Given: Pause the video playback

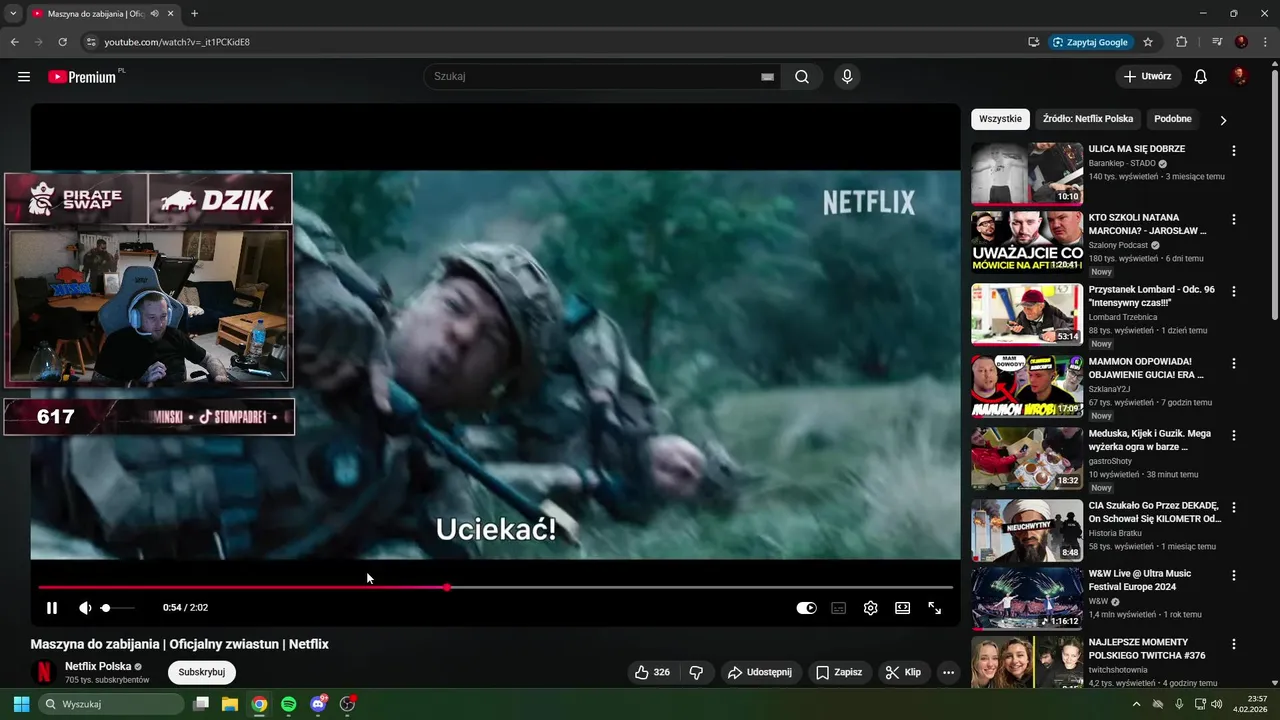Looking at the screenshot, I should pyautogui.click(x=52, y=608).
